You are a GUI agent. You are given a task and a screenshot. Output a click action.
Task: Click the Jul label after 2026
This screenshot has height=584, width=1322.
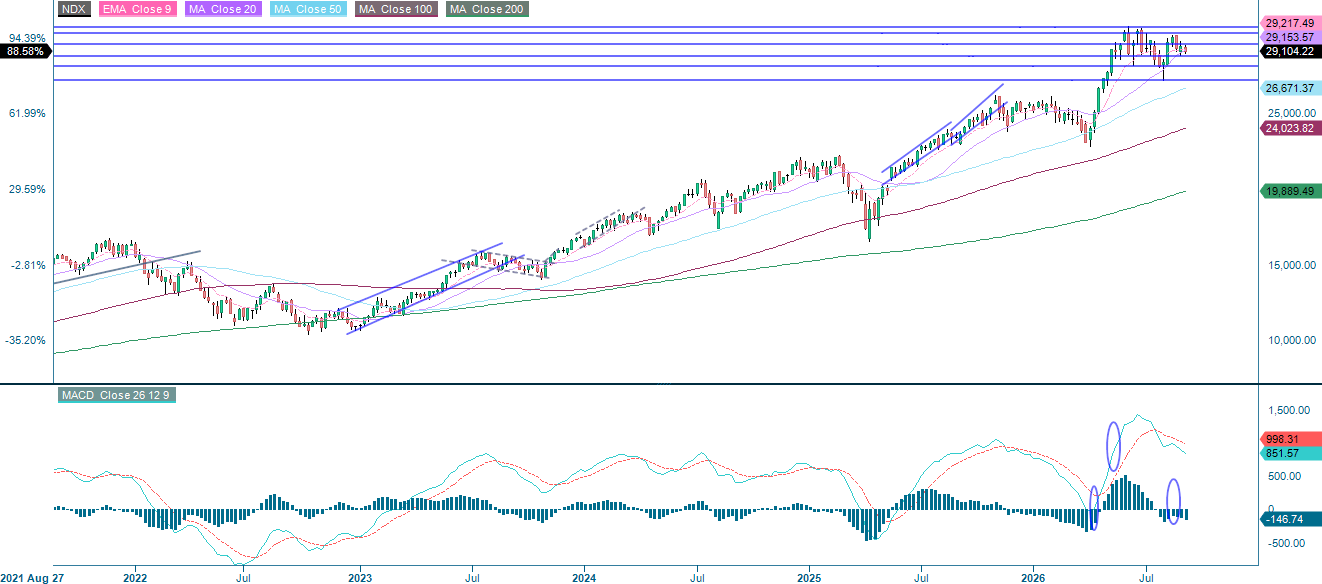[x=1146, y=577]
